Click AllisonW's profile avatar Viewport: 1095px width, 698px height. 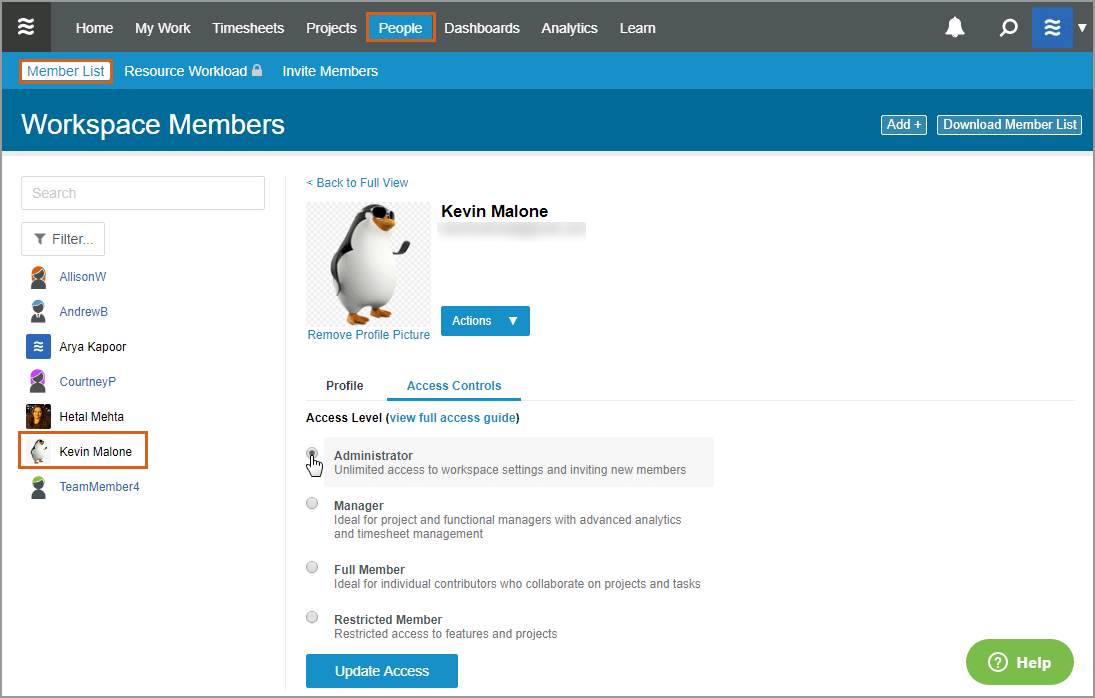pos(37,276)
